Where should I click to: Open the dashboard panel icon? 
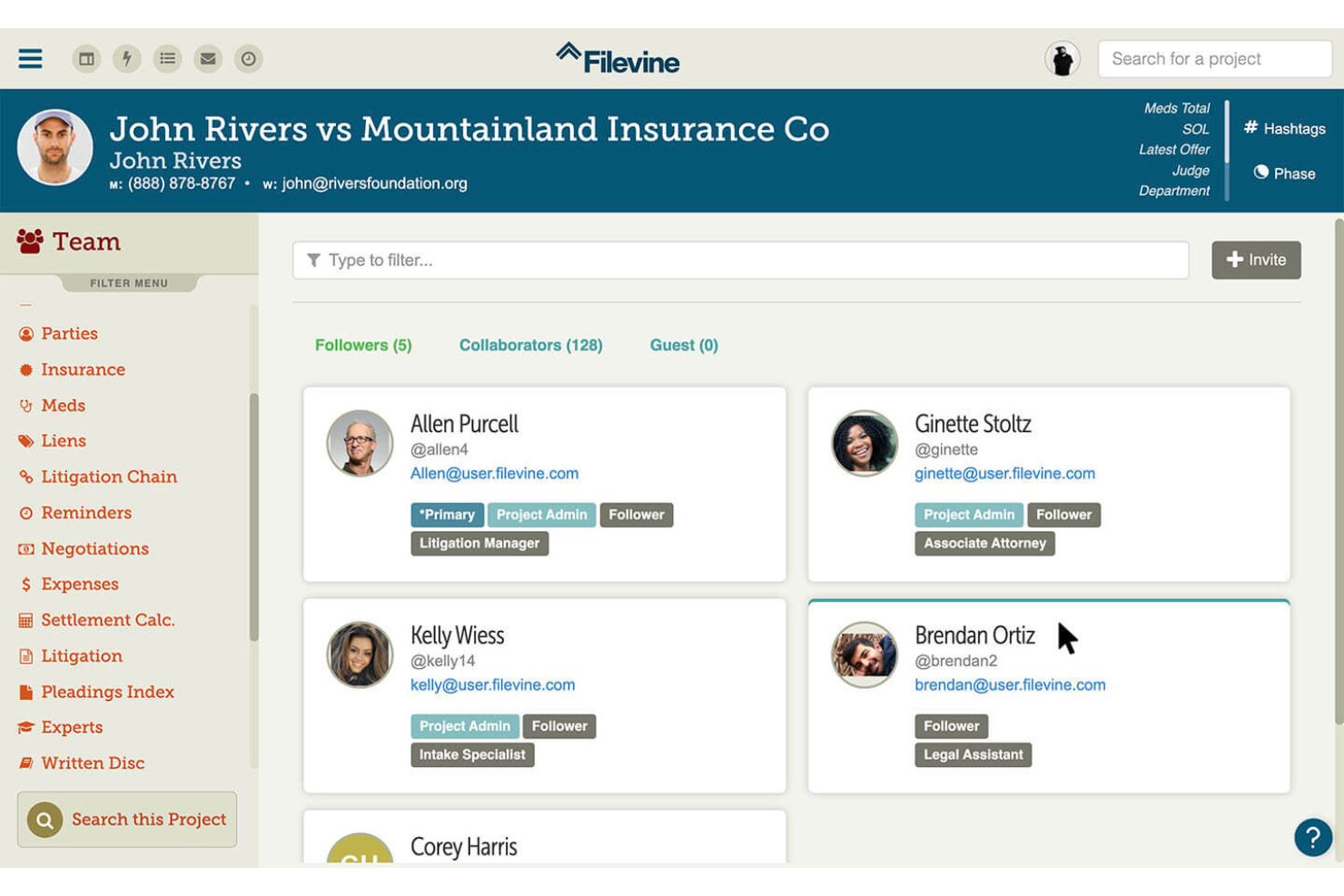(86, 58)
